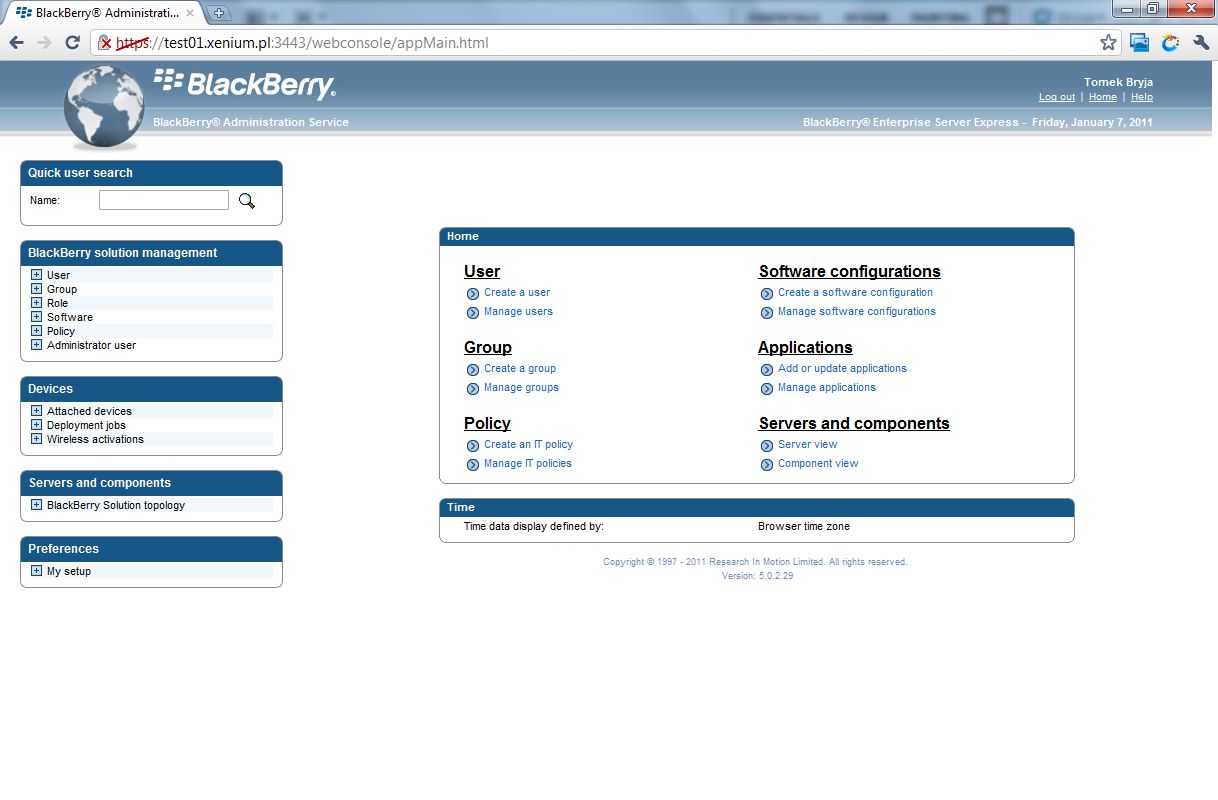Click the arrow icon beside Create a software configuration

click(x=767, y=293)
